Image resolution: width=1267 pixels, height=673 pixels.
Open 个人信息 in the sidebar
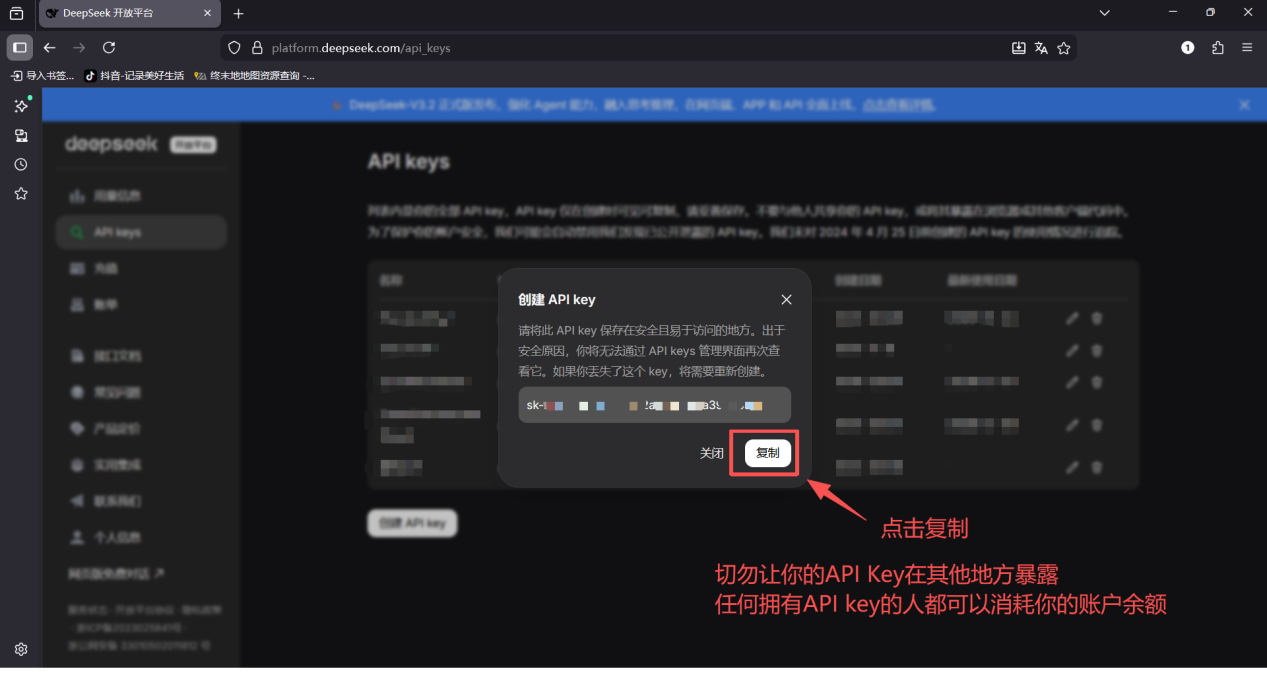click(141, 537)
